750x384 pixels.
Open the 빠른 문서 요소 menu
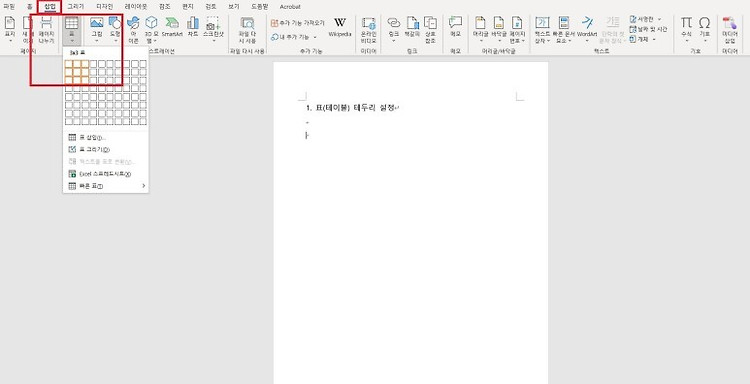click(x=563, y=30)
